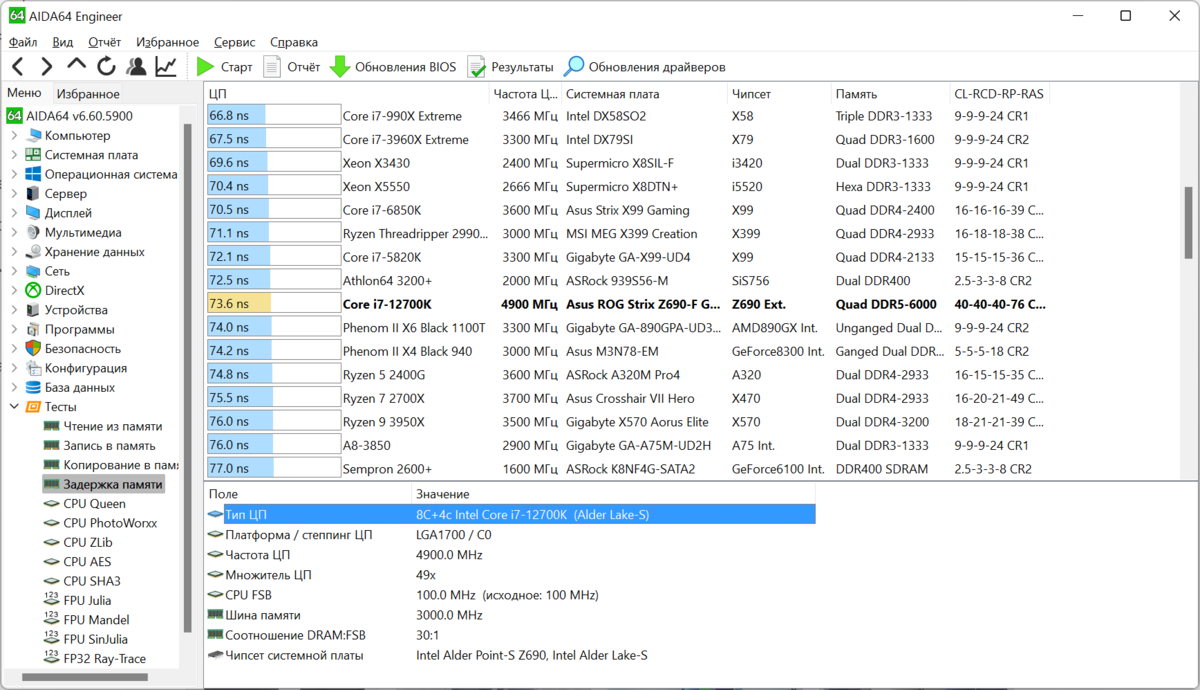Open the Отчёт menu in menu bar
Viewport: 1200px width, 690px height.
pyautogui.click(x=105, y=42)
